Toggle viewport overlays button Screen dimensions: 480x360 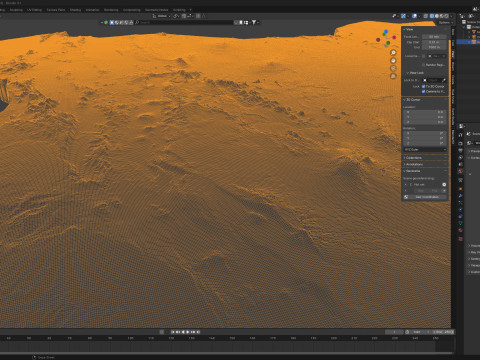click(415, 16)
